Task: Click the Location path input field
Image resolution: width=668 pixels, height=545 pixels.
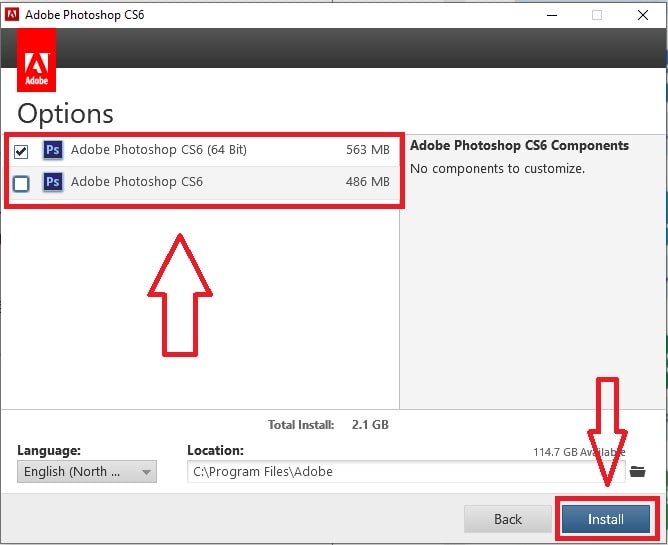Action: click(x=406, y=471)
